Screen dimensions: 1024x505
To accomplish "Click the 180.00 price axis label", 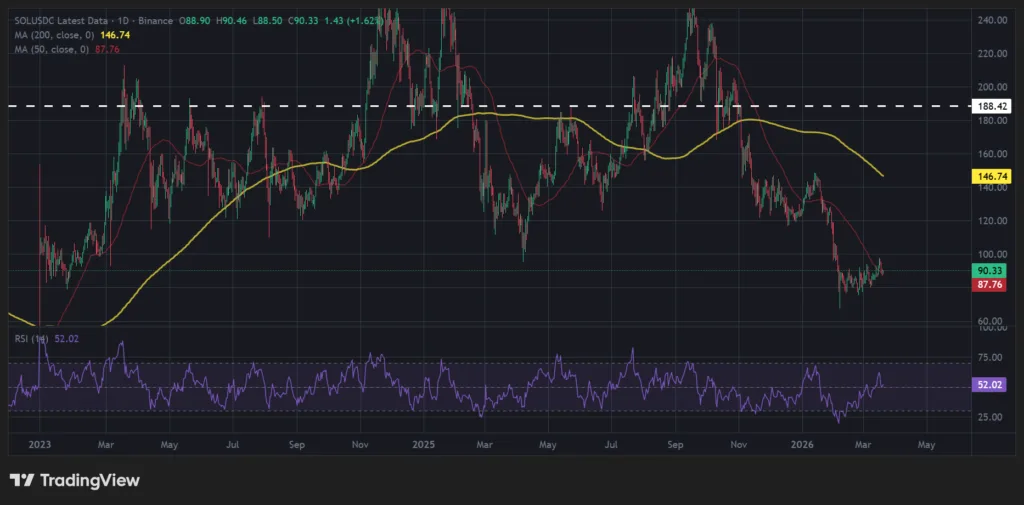I will (x=991, y=121).
